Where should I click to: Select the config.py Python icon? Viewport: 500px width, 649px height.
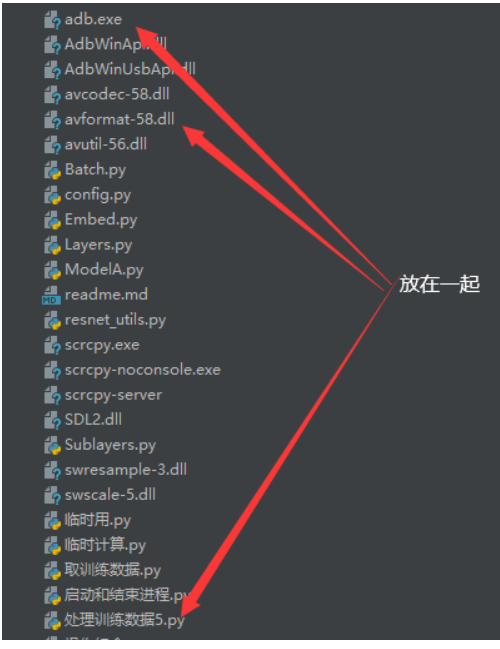pos(52,195)
